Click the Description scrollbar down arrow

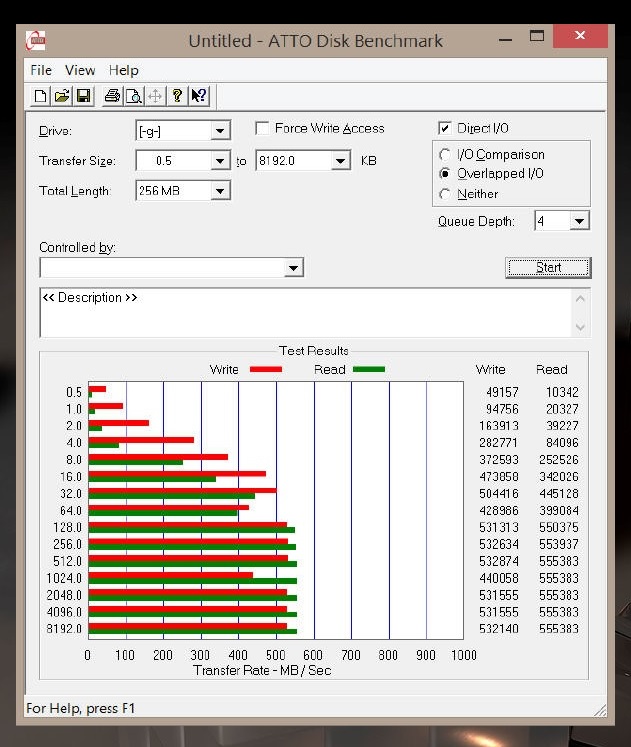pyautogui.click(x=580, y=327)
